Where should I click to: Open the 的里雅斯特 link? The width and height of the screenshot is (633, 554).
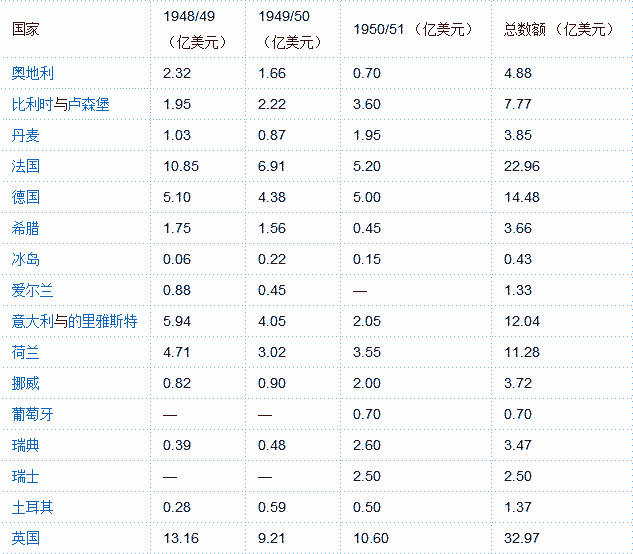(x=102, y=321)
